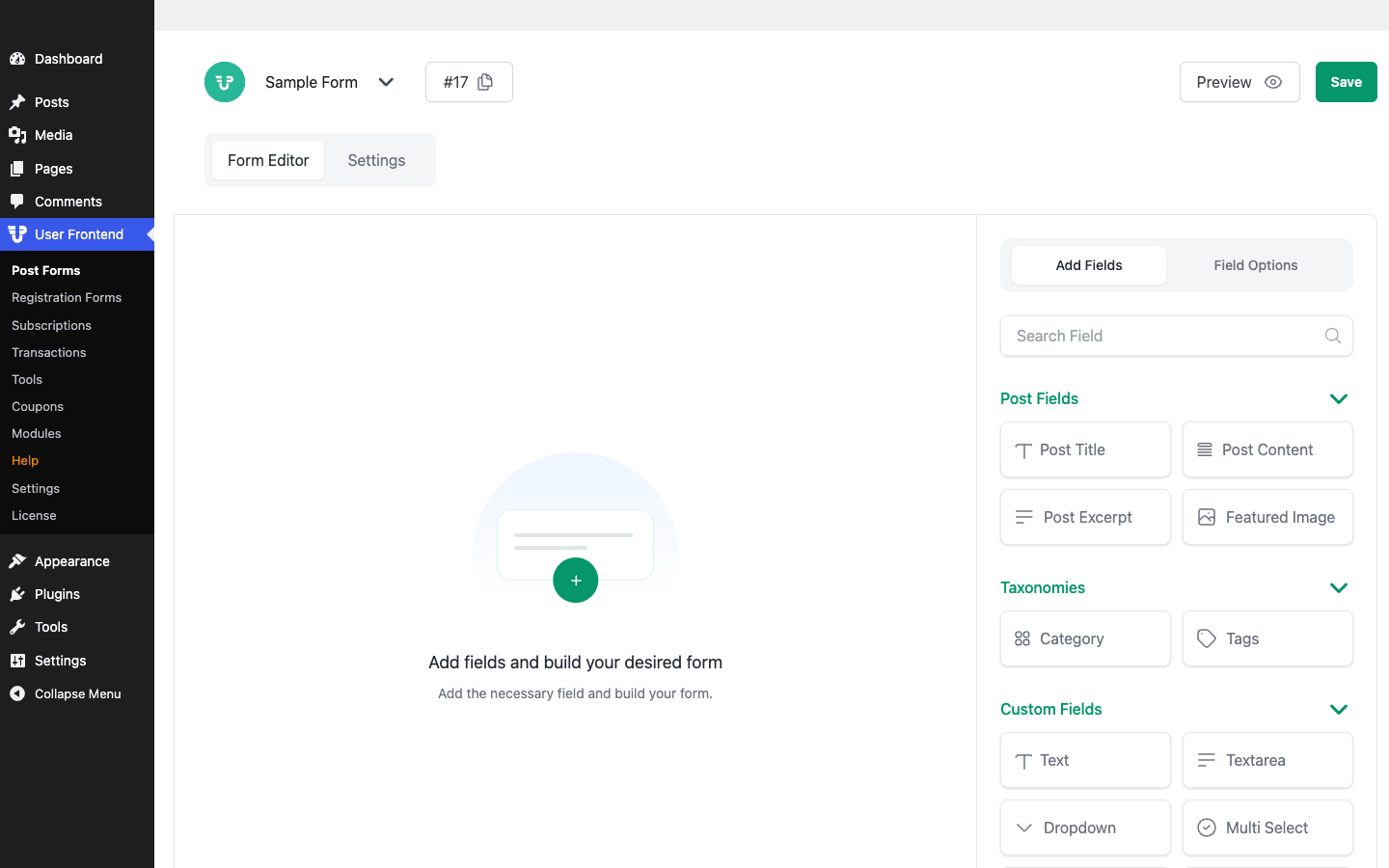
Task: Select the Add Fields tab
Action: [1089, 265]
